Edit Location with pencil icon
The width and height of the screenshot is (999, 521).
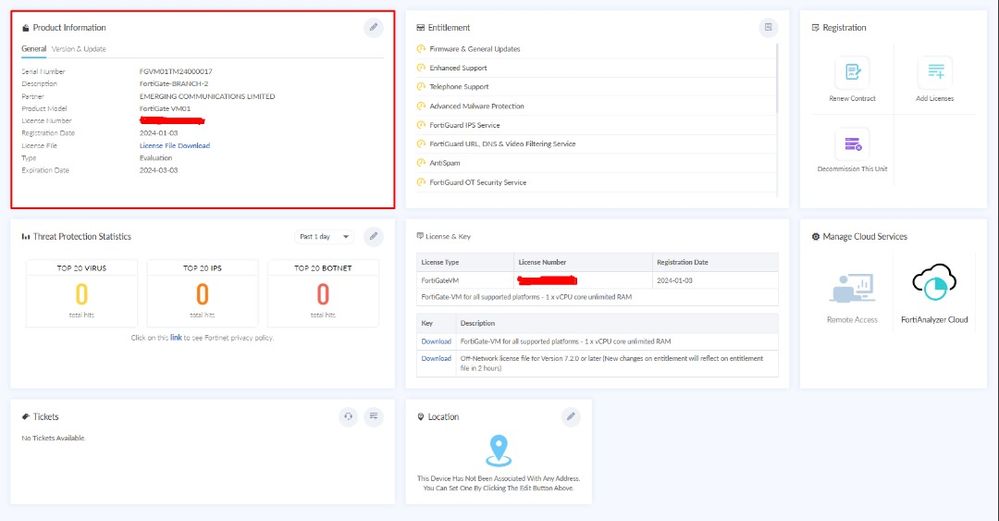571,417
